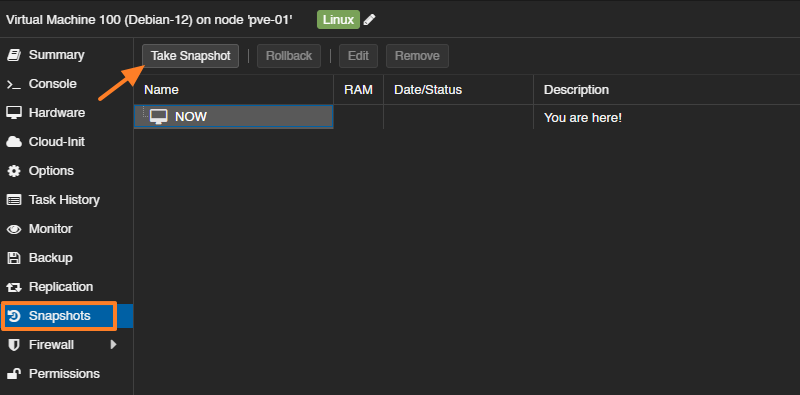This screenshot has width=800, height=395.
Task: Select the Snapshots section
Action: pos(66,316)
